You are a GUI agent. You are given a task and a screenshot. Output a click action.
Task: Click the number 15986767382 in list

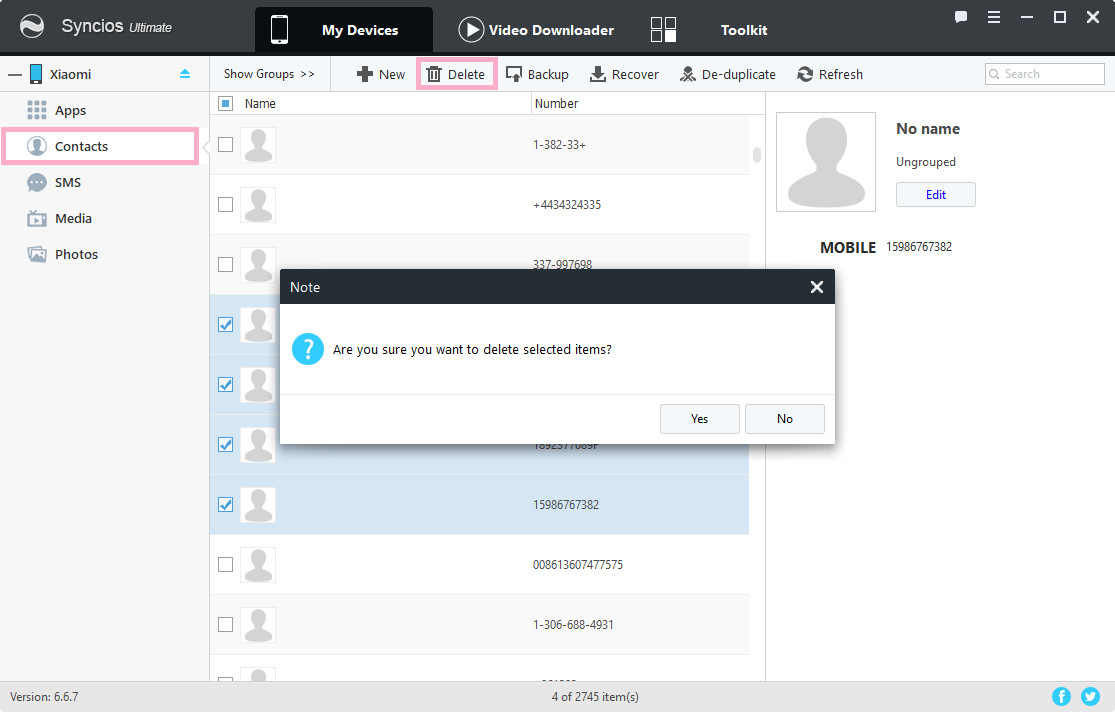click(566, 505)
